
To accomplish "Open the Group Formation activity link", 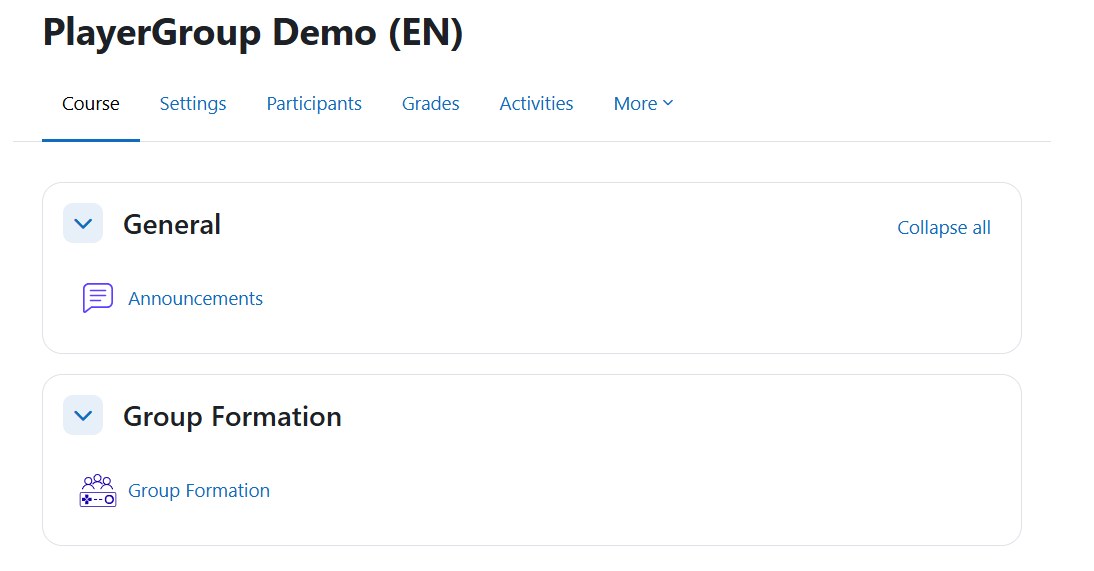I will pyautogui.click(x=199, y=491).
